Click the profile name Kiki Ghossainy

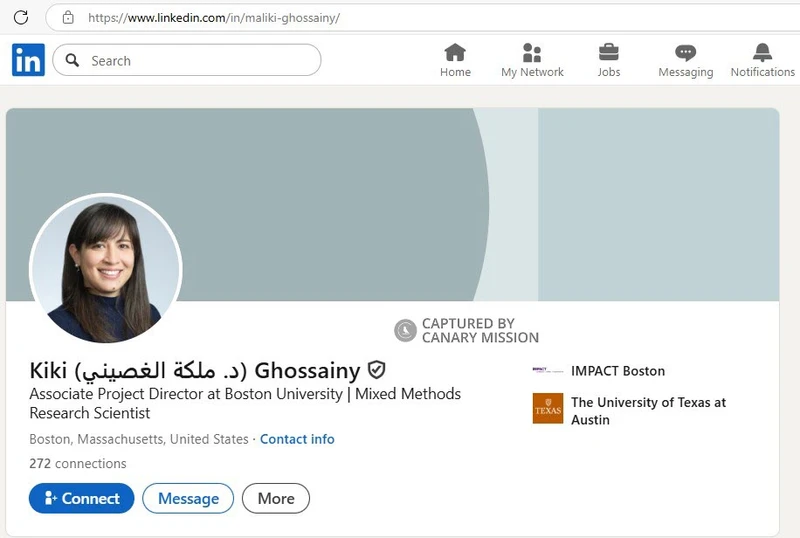pos(195,371)
